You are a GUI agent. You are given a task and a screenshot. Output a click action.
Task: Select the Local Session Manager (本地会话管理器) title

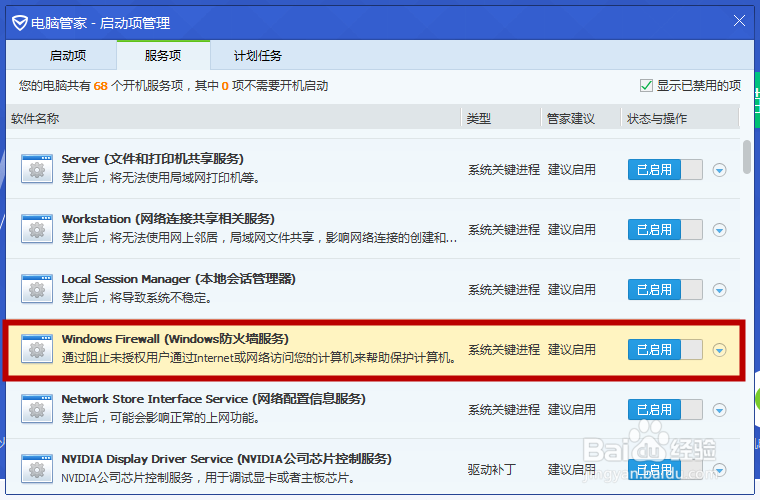(178, 279)
